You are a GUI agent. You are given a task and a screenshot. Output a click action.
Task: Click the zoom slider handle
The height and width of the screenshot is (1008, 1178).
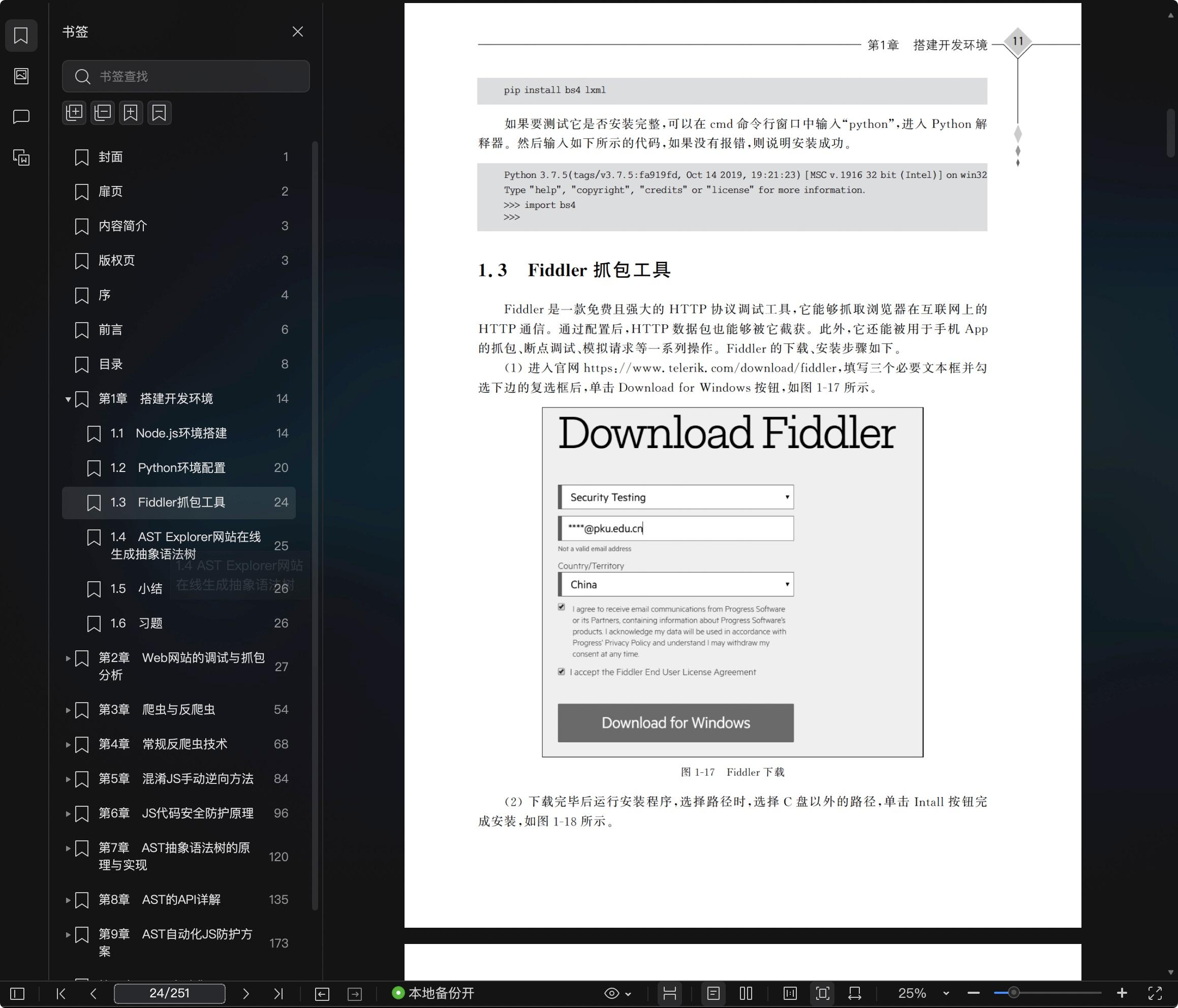pos(1013,993)
